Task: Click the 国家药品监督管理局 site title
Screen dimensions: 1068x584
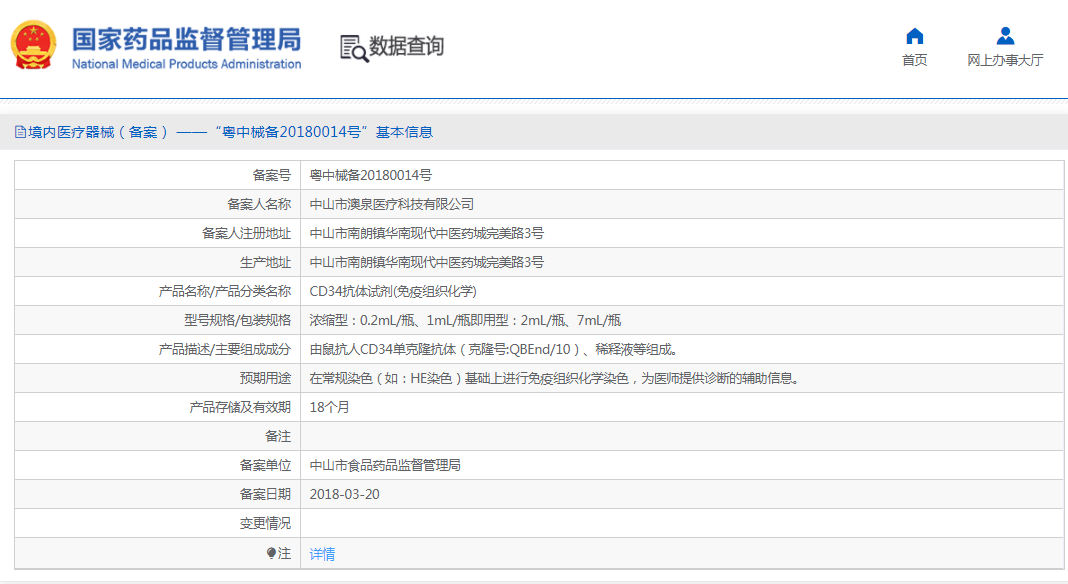Action: tap(186, 39)
